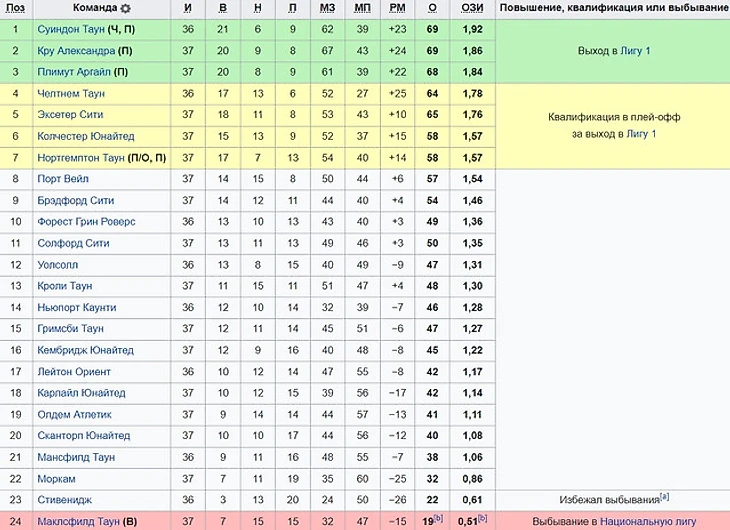Go to Кембридж Юнайтед page
730x530 pixels.
click(85, 350)
